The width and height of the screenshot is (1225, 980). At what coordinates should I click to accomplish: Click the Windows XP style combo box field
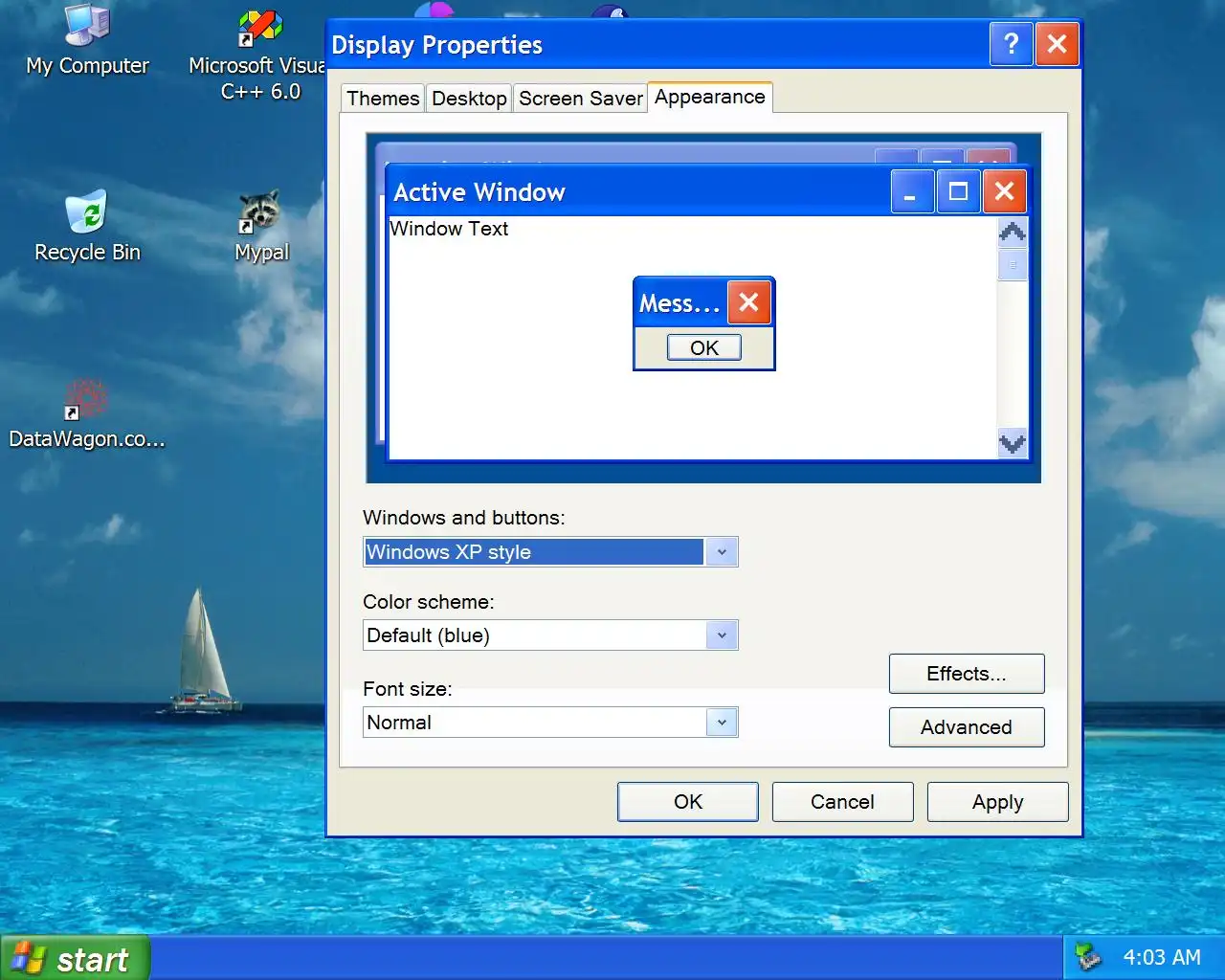[x=550, y=552]
